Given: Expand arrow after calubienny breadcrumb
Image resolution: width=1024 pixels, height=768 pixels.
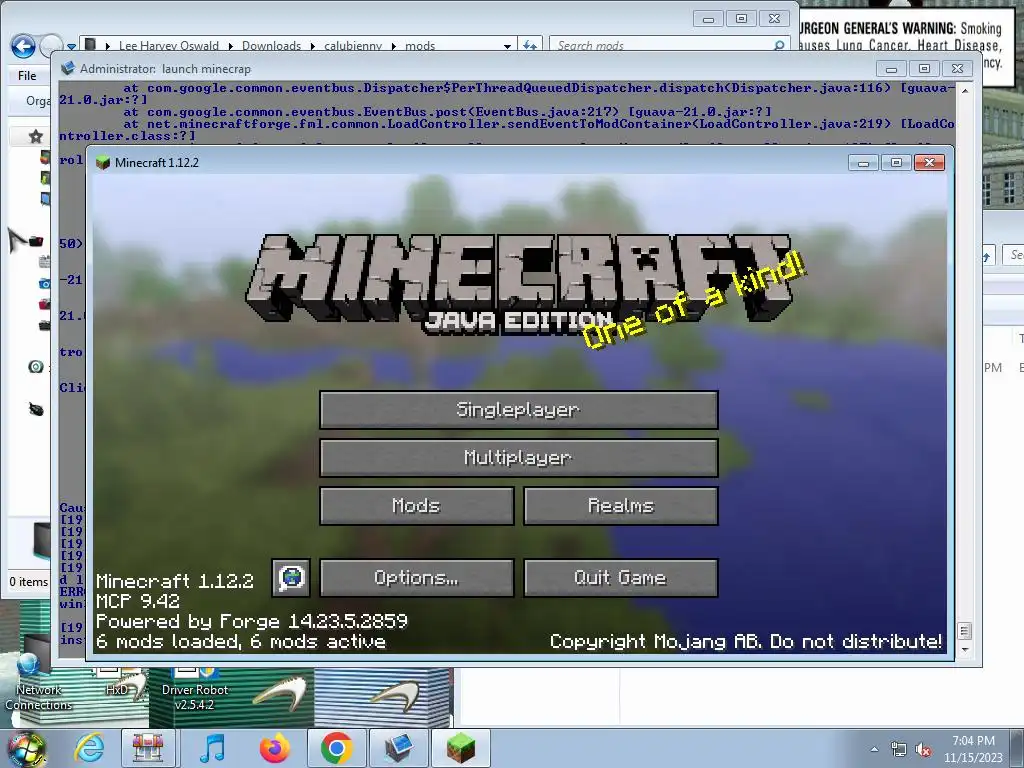Looking at the screenshot, I should (394, 46).
